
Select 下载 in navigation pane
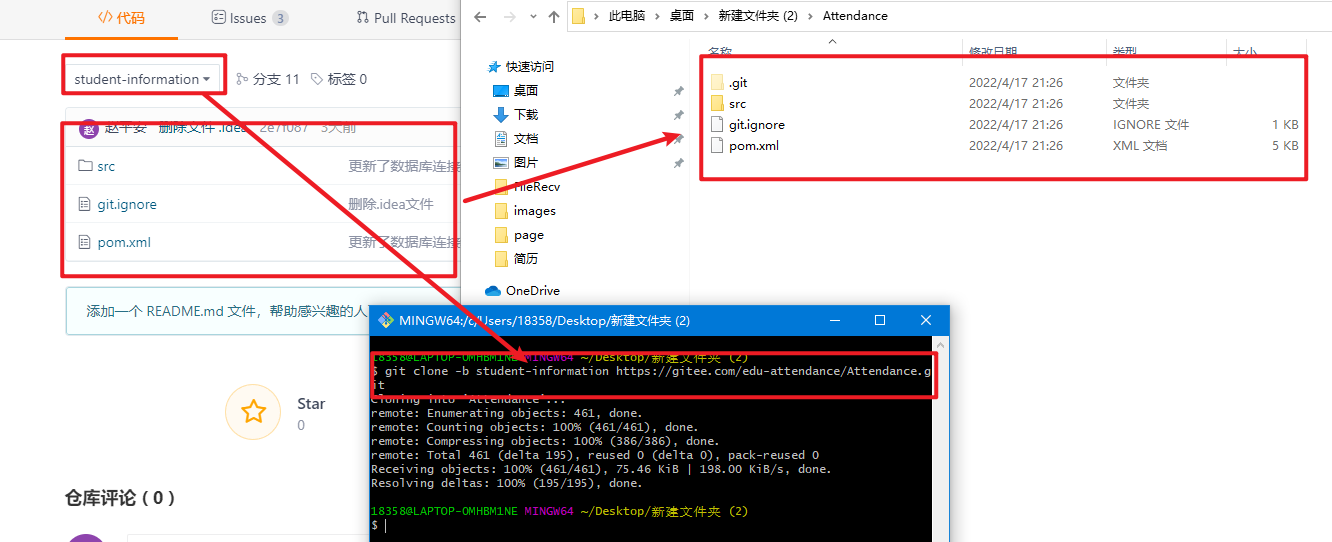[526, 115]
